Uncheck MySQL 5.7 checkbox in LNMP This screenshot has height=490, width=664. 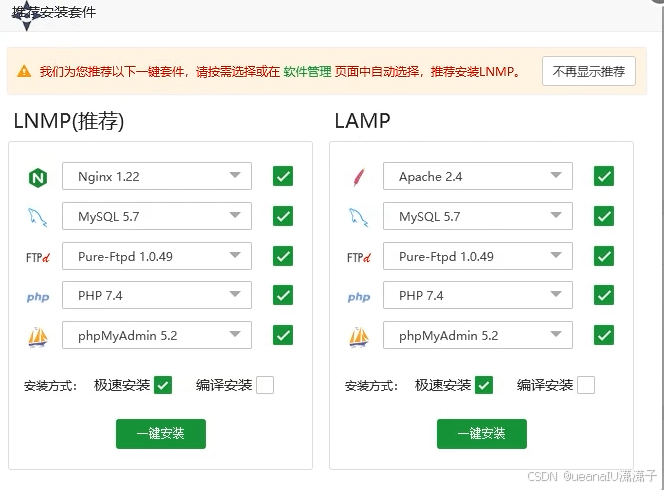283,216
